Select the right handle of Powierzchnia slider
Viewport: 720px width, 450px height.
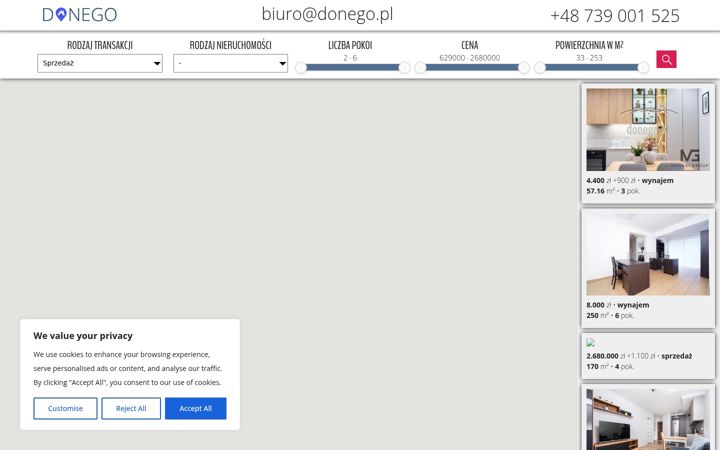(643, 68)
